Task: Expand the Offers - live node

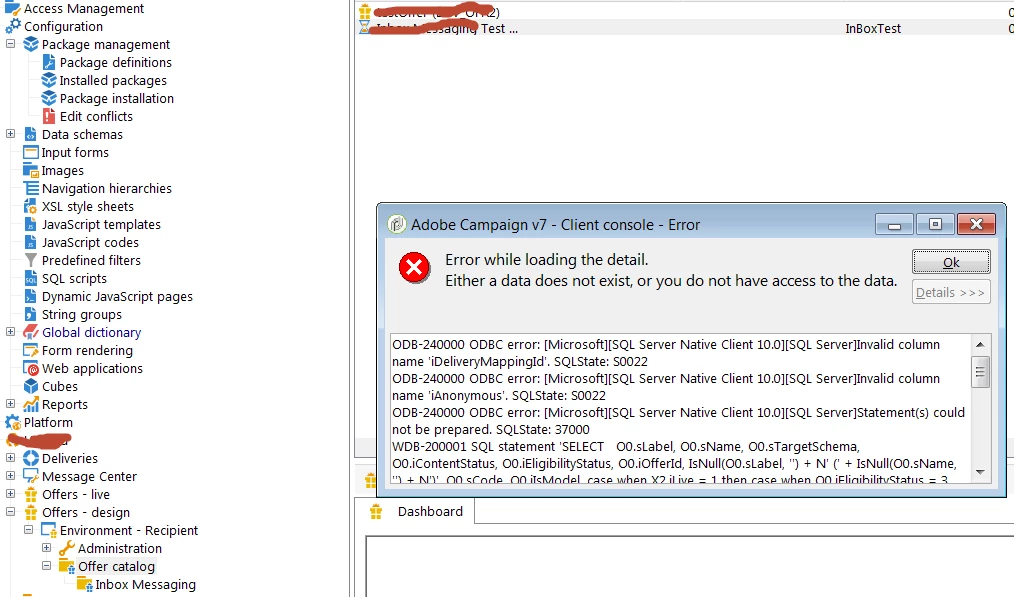Action: pyautogui.click(x=10, y=494)
